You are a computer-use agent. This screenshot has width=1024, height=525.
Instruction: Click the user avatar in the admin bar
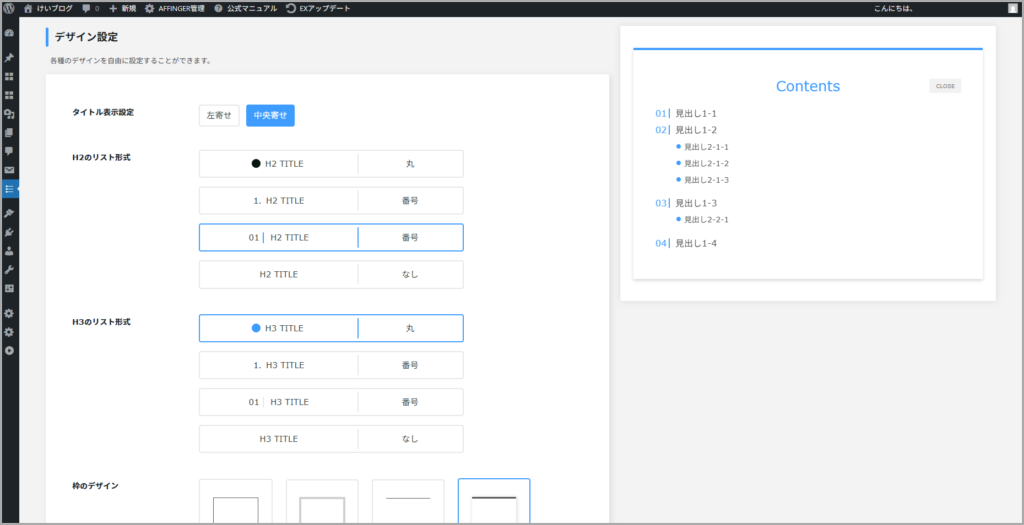click(x=1012, y=8)
